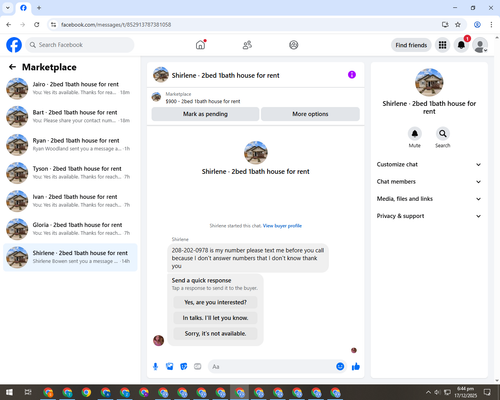Screen dimensions: 500x400
Task: Open a new browser tab
Action: [x=39, y=8]
